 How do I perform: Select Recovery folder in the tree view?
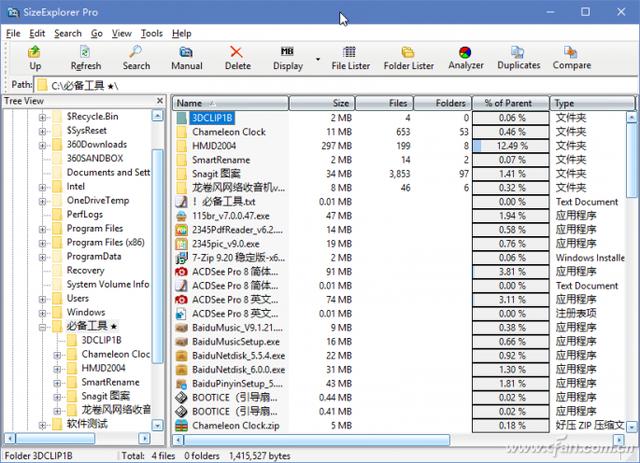(x=85, y=270)
